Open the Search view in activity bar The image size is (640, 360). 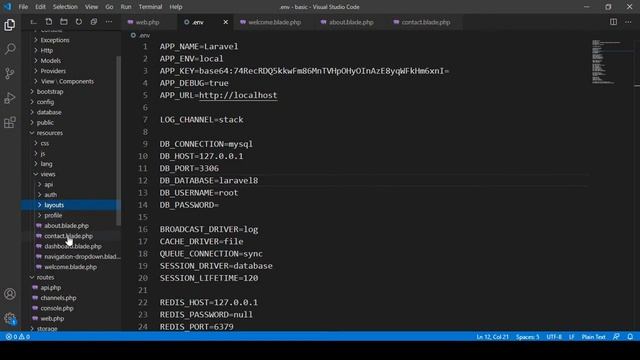pos(10,49)
